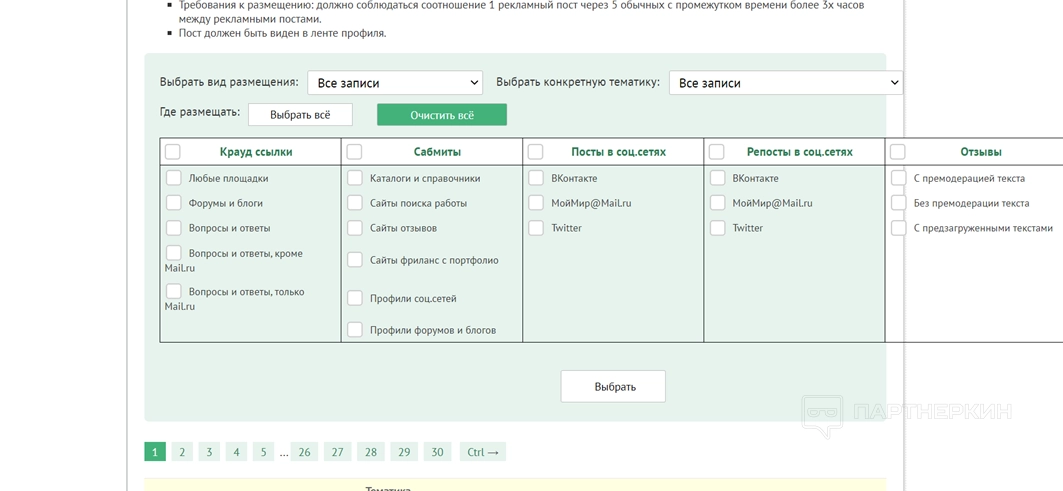Check Вопросы и ответы, только Mail.ru

point(174,292)
